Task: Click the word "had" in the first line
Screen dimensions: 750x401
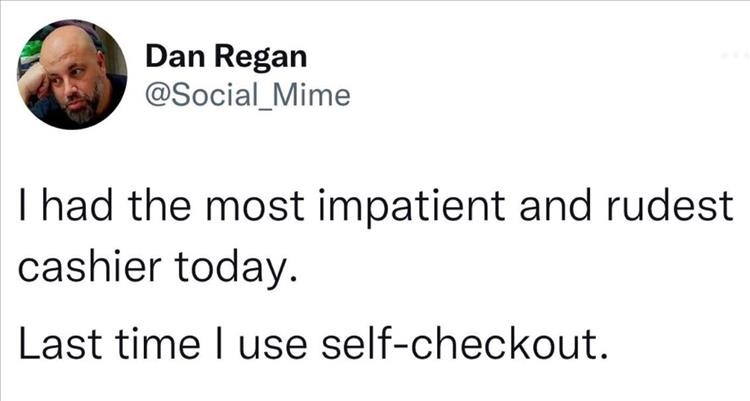Action: point(79,205)
